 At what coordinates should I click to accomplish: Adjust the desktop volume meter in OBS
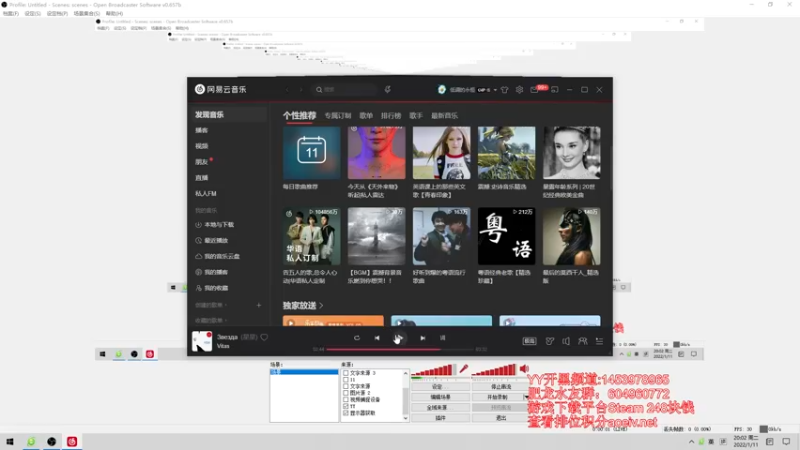click(494, 370)
